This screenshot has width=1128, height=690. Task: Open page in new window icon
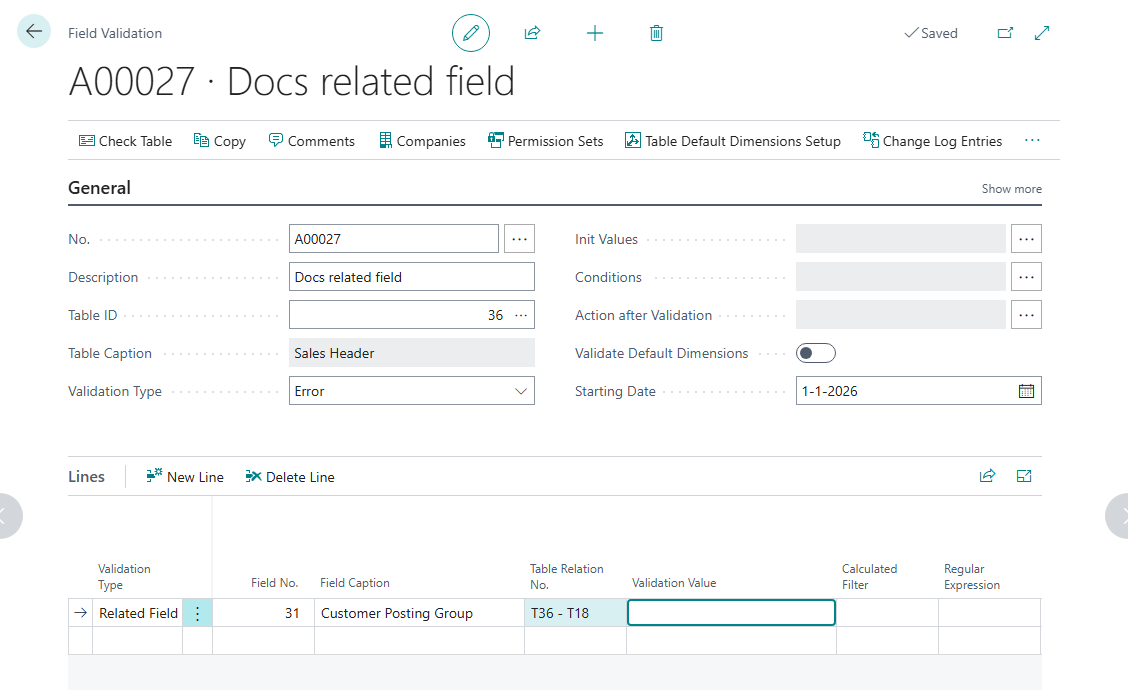pyautogui.click(x=1005, y=33)
